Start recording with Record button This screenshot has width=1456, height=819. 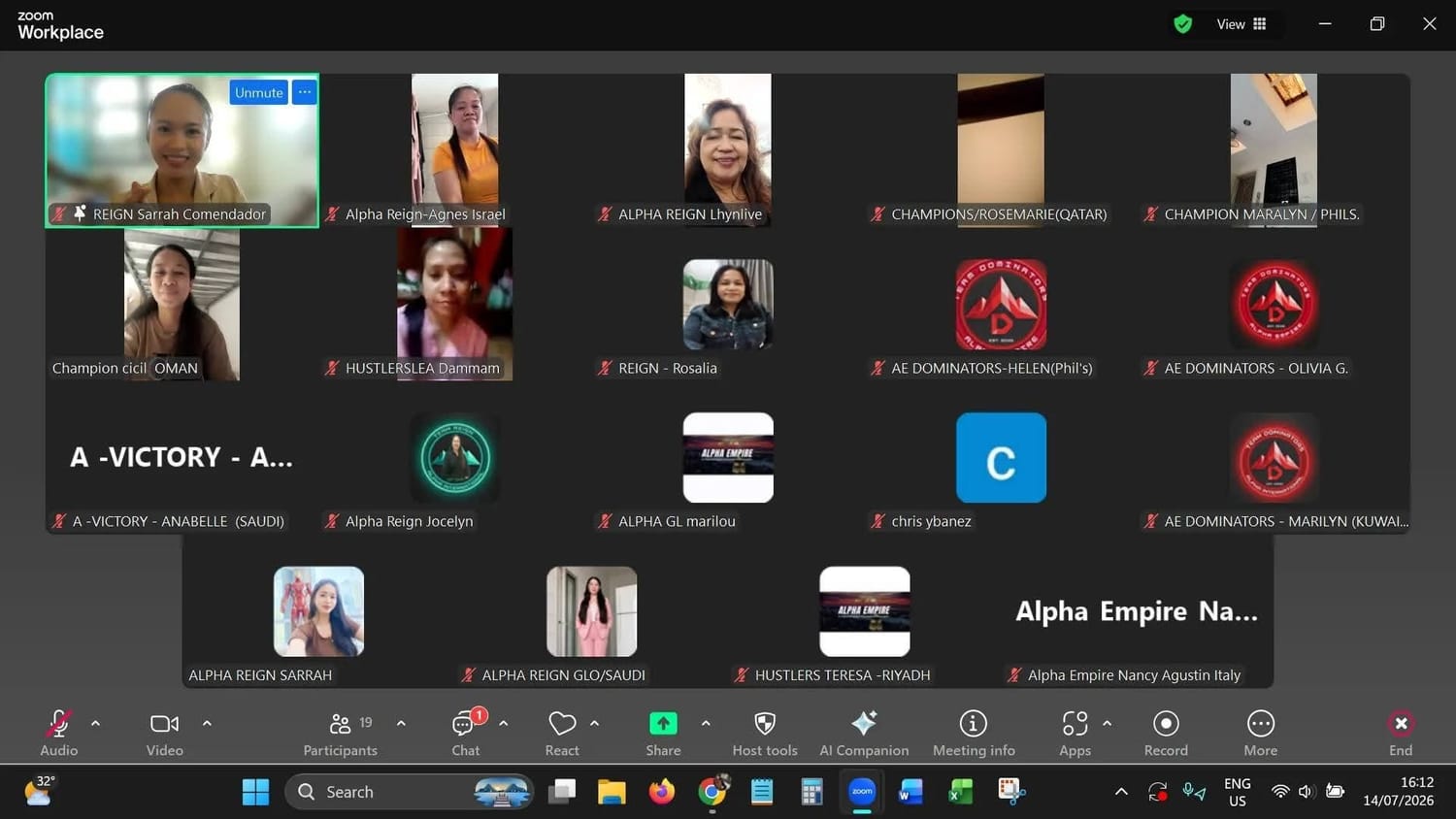pos(1166,734)
